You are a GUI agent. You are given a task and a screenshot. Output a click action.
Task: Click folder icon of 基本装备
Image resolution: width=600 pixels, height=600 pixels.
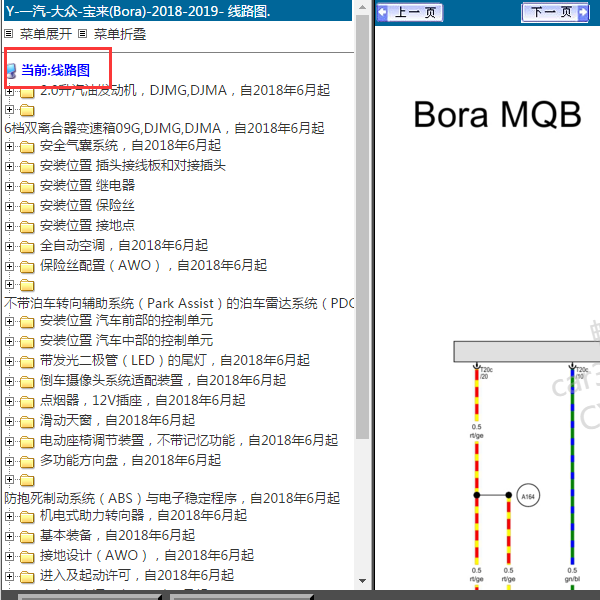click(27, 537)
